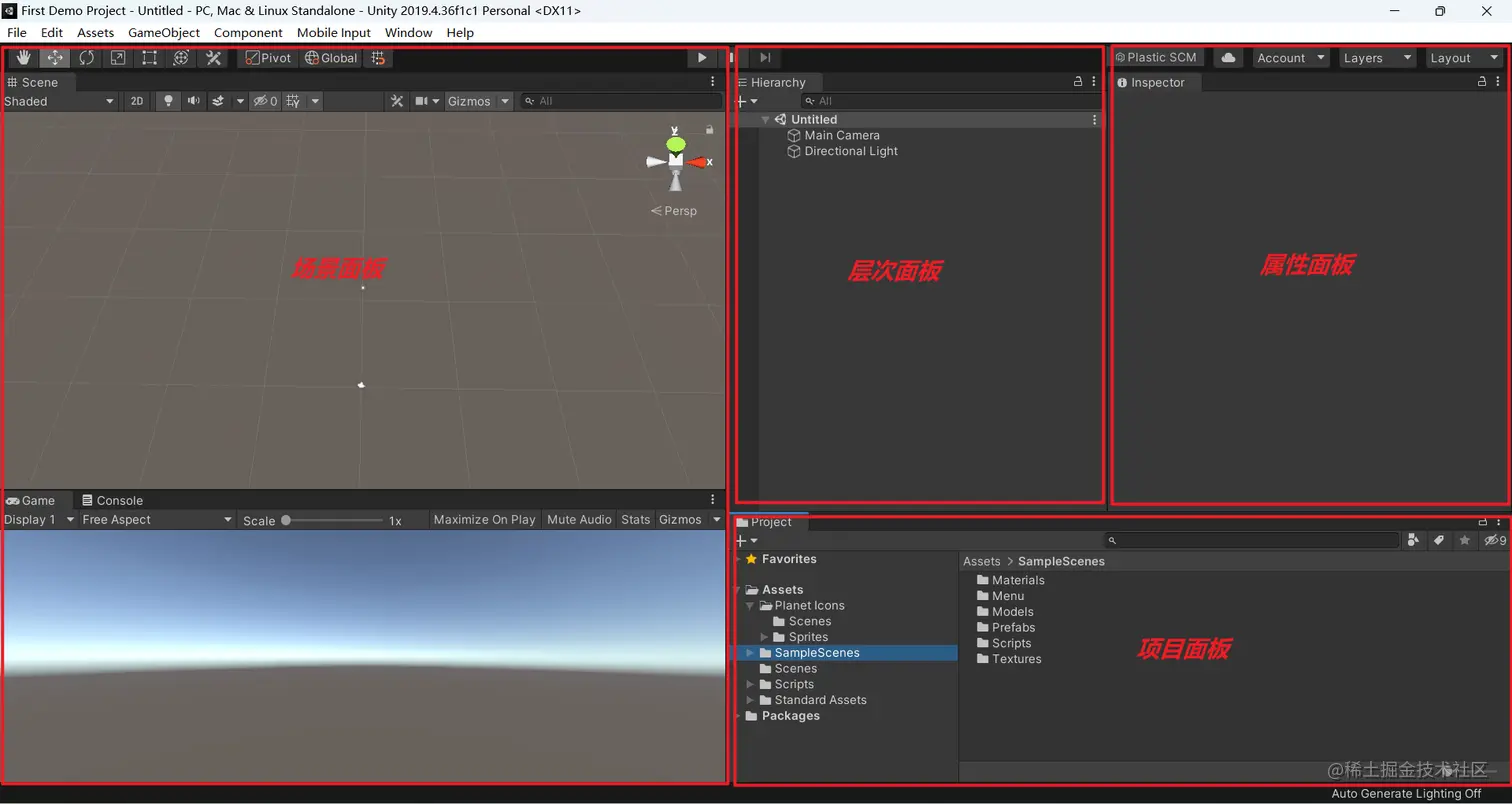Open the Game view kebab menu
The width and height of the screenshot is (1512, 804).
[x=713, y=500]
